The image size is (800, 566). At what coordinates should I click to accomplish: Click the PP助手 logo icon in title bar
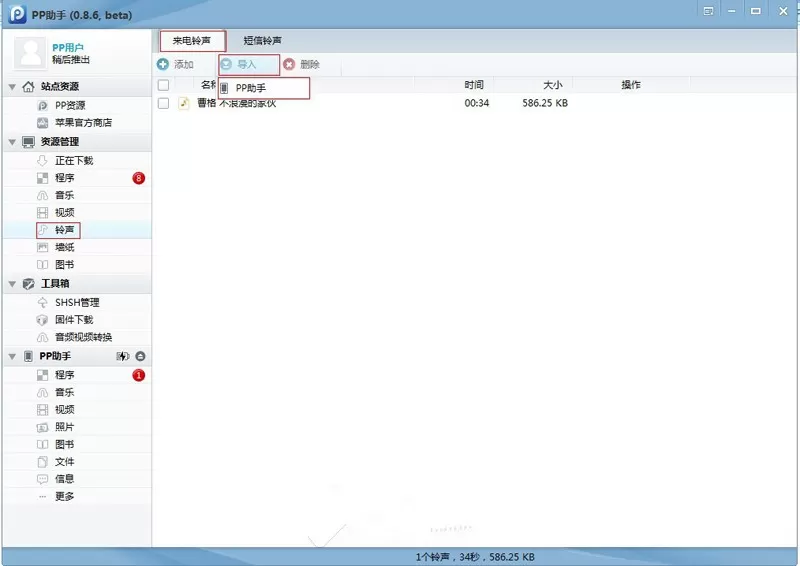point(17,14)
